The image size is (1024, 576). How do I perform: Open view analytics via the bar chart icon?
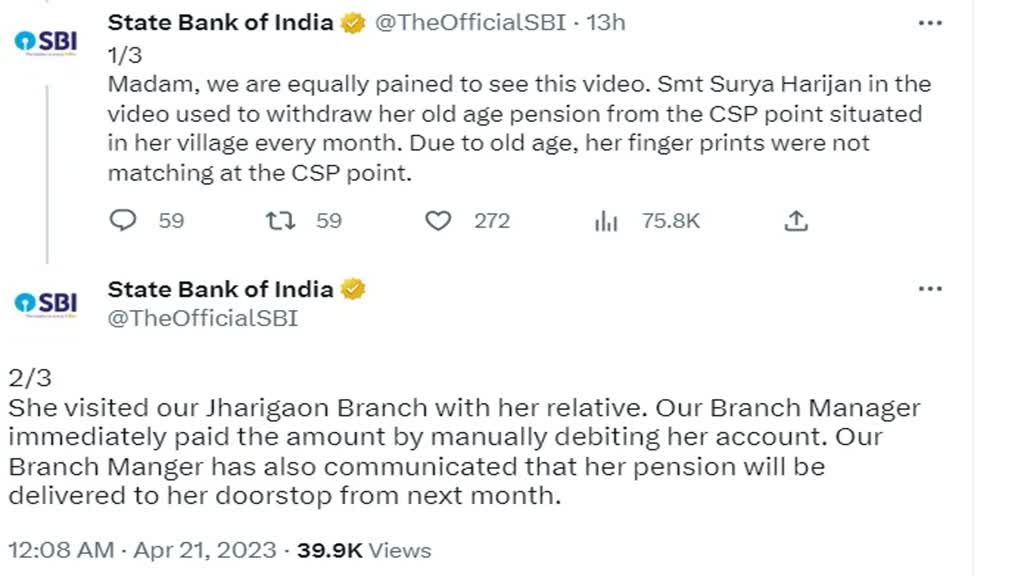click(x=607, y=221)
